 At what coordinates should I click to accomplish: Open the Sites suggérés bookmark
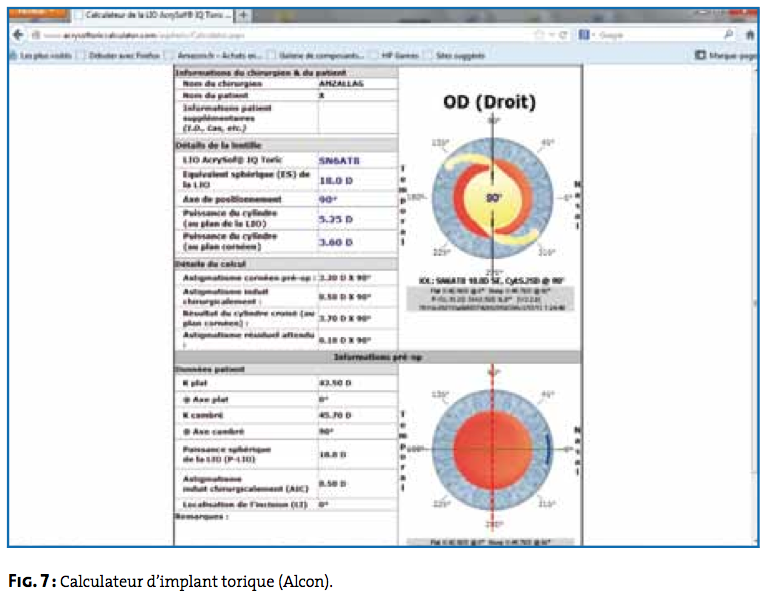coord(456,55)
